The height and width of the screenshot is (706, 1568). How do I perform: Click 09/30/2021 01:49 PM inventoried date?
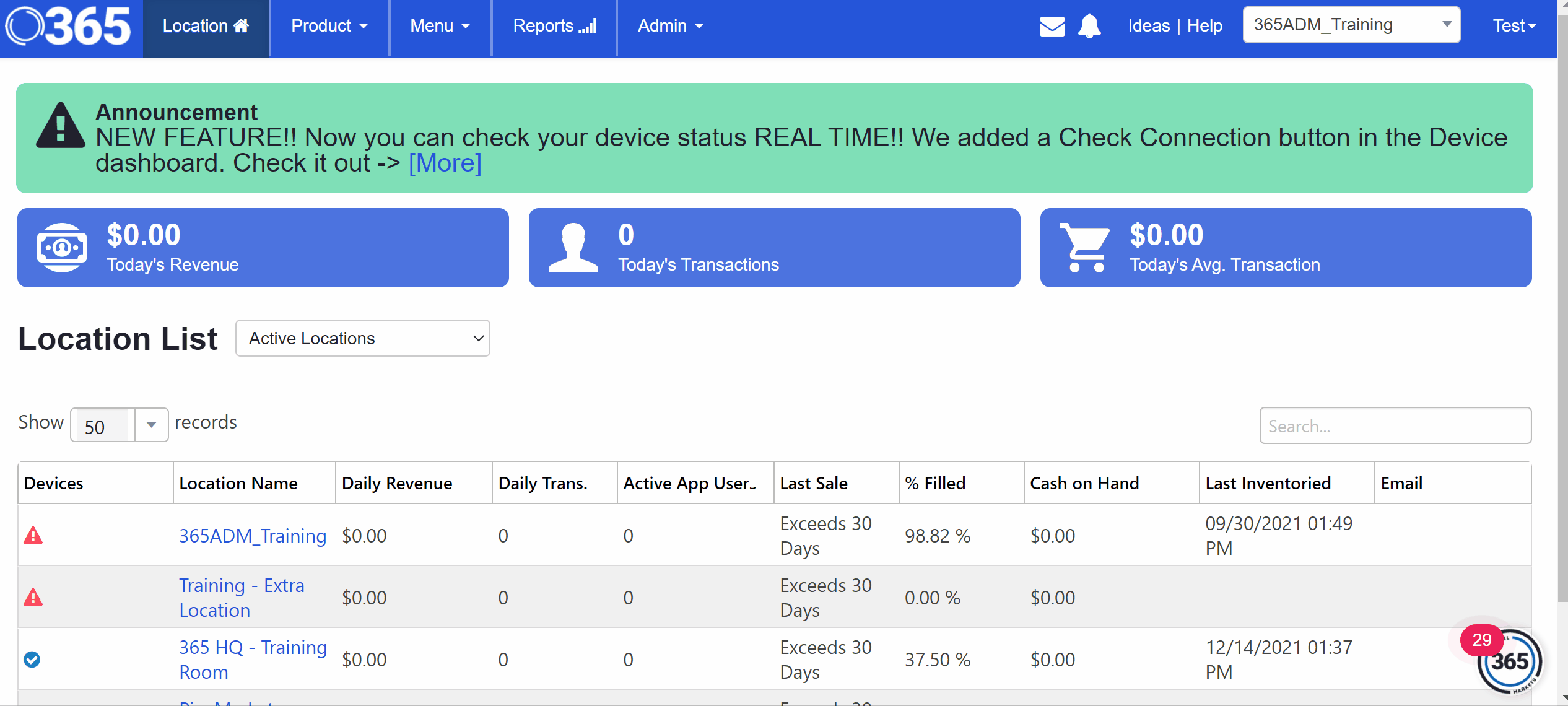(x=1279, y=536)
